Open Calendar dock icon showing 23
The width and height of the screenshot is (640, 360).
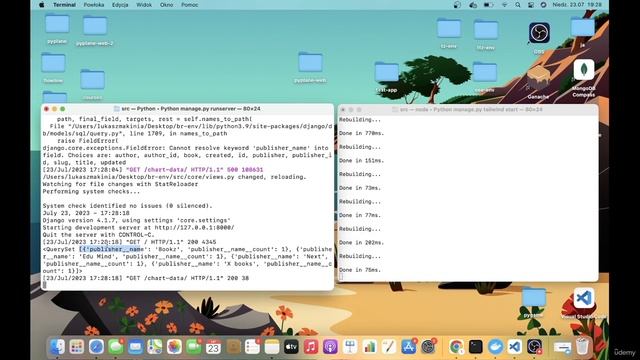coord(213,347)
